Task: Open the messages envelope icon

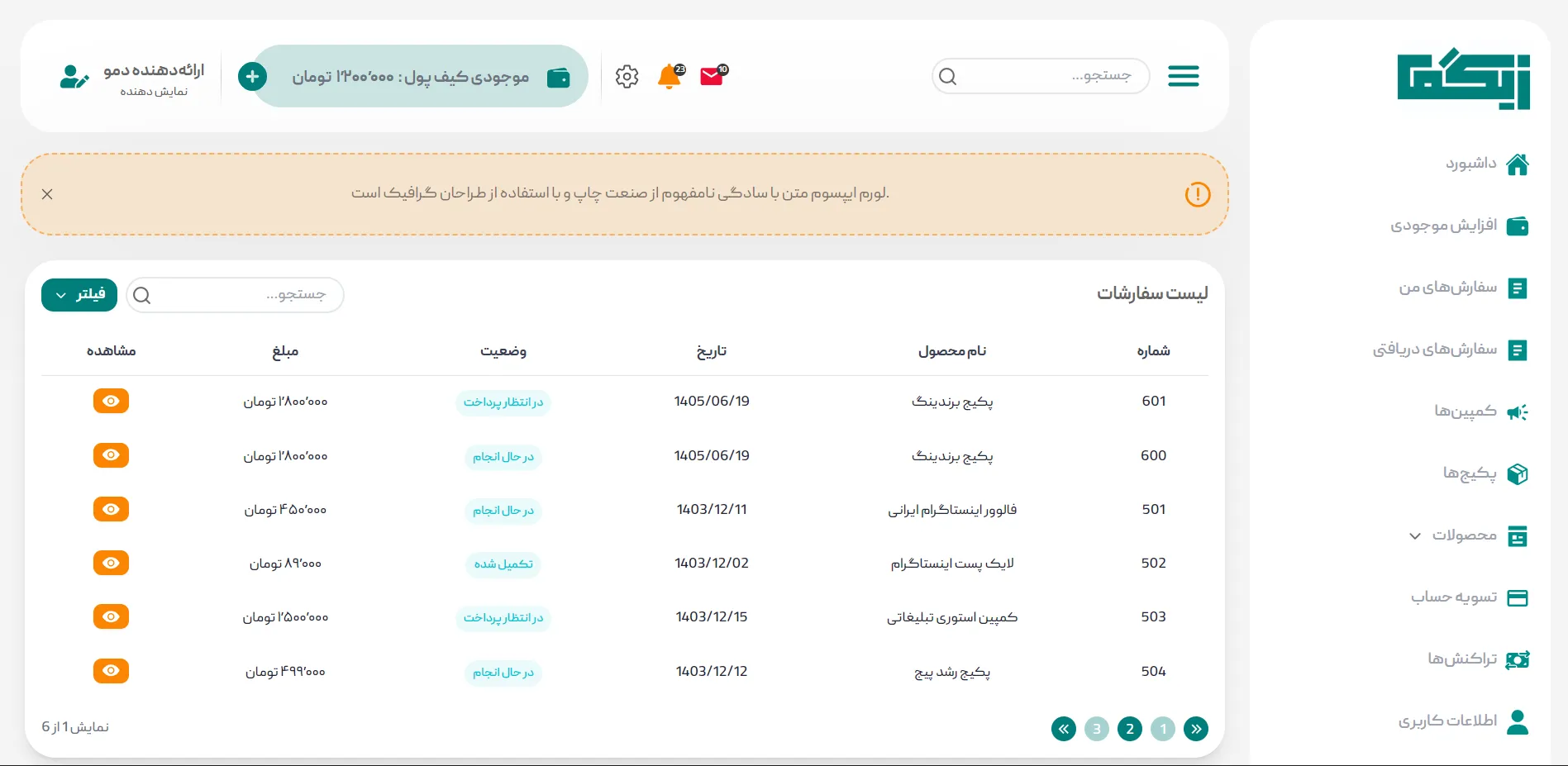Action: pos(713,76)
